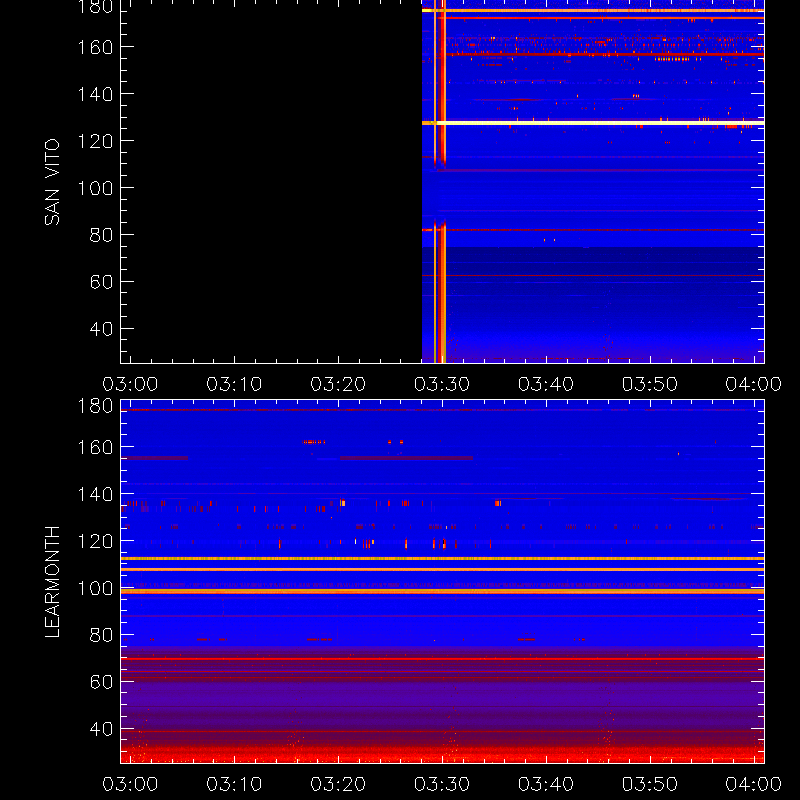Image resolution: width=800 pixels, height=800 pixels.
Task: Select the 40 tick label on SAN VITO plot
Action: coord(101,329)
